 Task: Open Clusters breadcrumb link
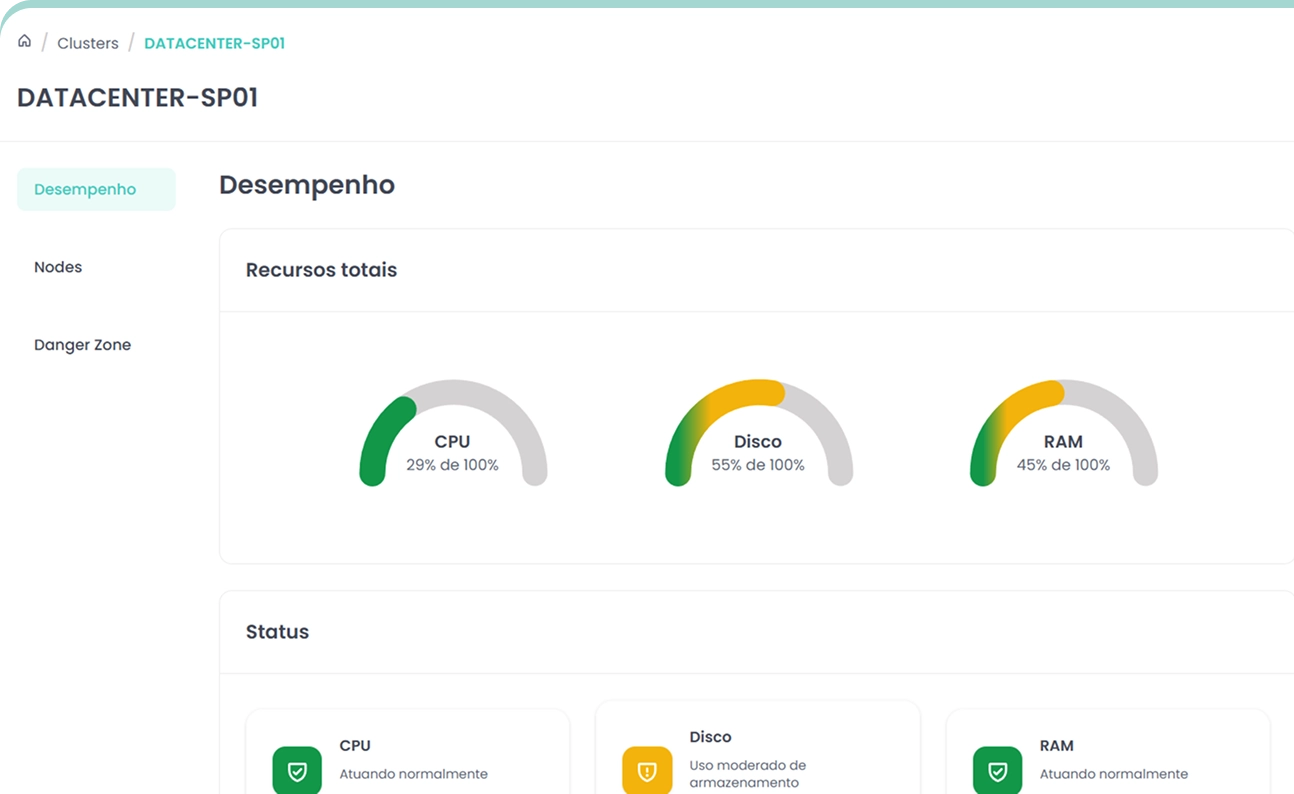click(x=88, y=43)
